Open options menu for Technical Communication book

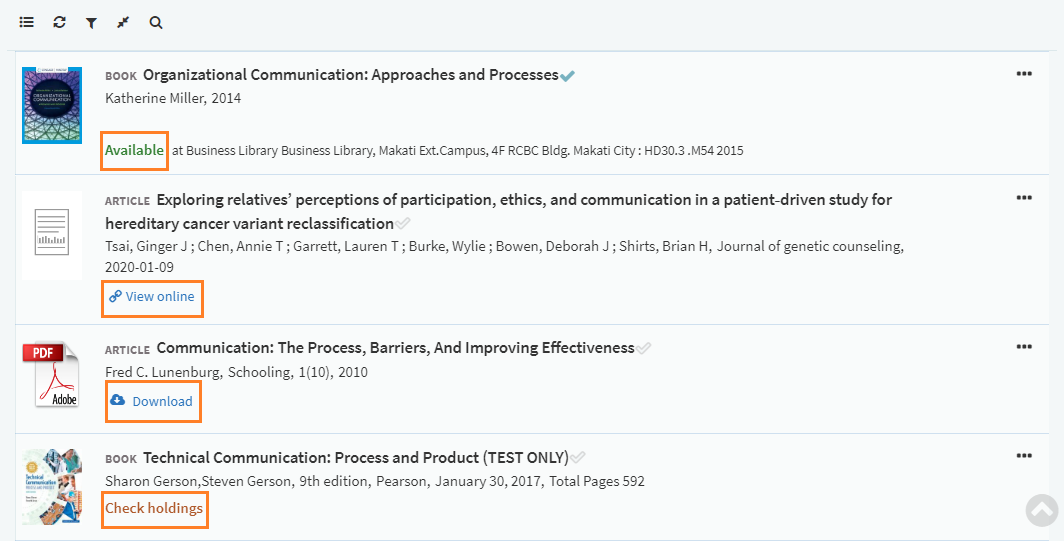[1024, 456]
